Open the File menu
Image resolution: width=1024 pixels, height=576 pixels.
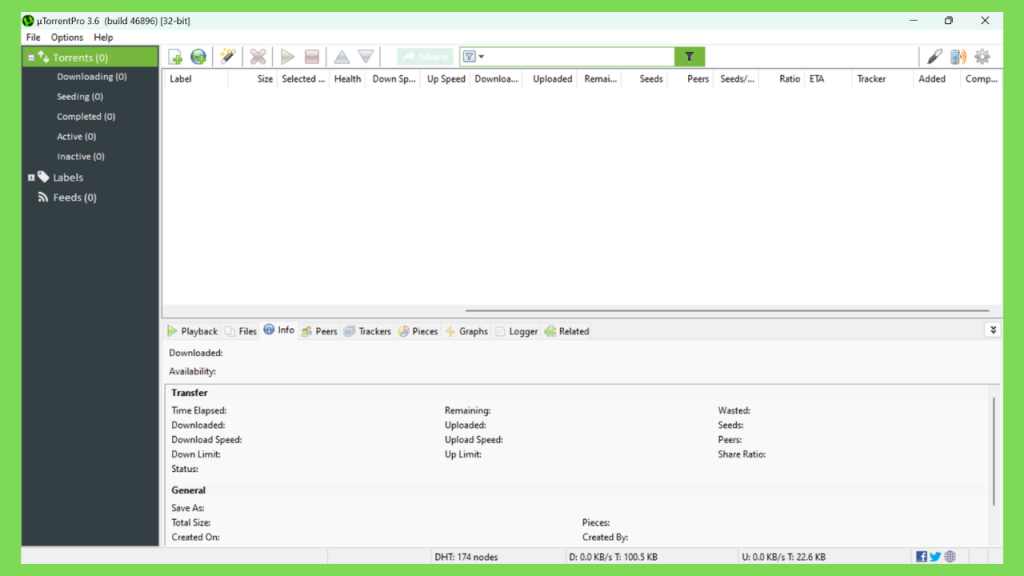click(33, 37)
